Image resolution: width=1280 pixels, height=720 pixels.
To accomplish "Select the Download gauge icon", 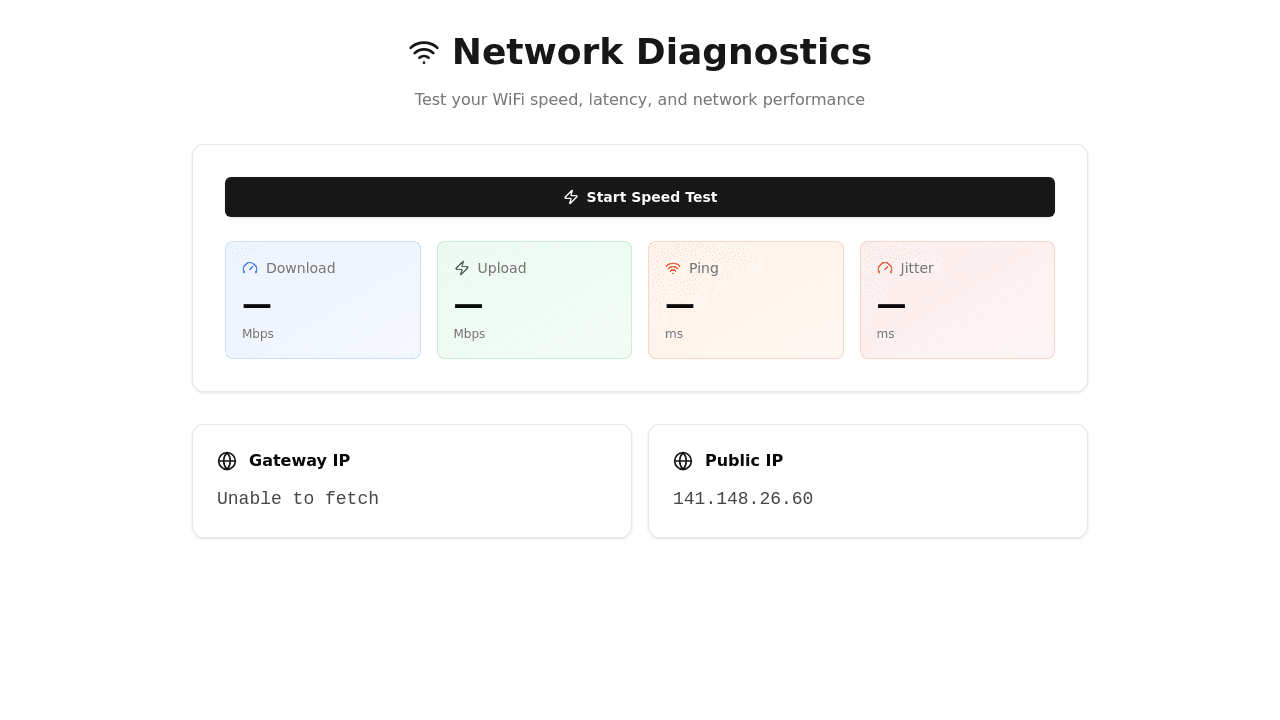I will 248,267.
